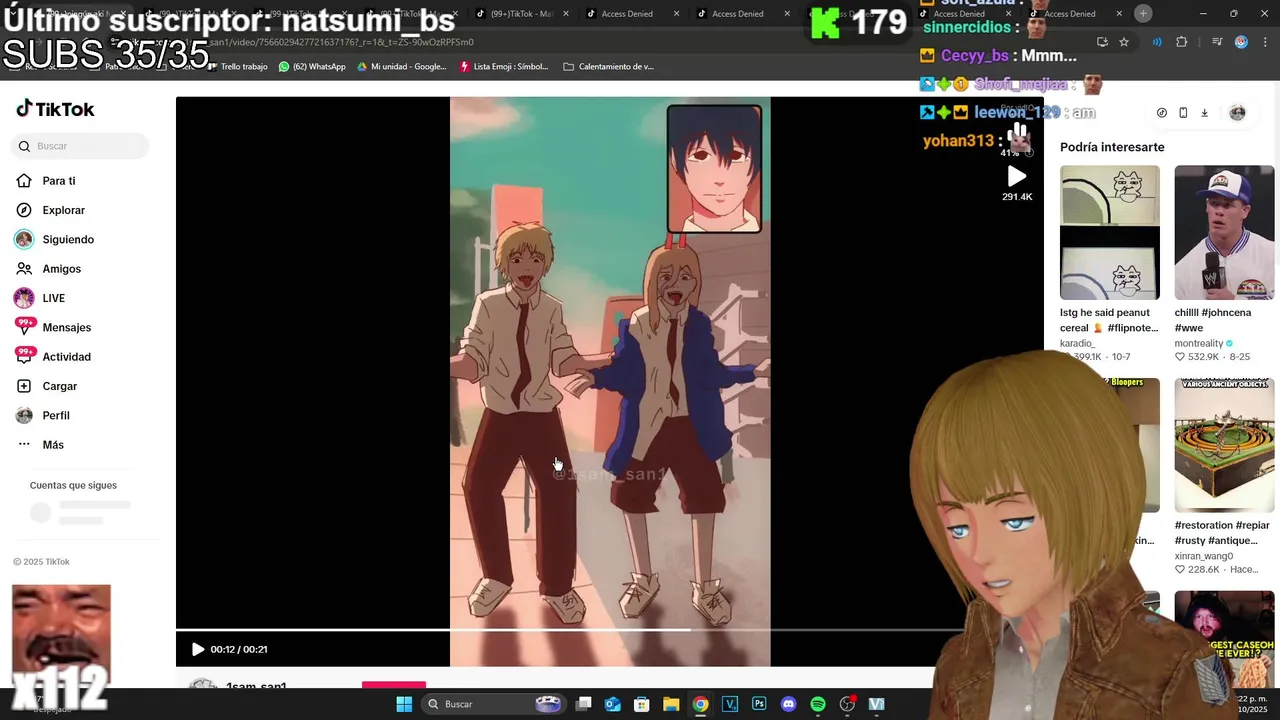
Task: Click the TikTok get-app phone icon
Action: (1183, 113)
